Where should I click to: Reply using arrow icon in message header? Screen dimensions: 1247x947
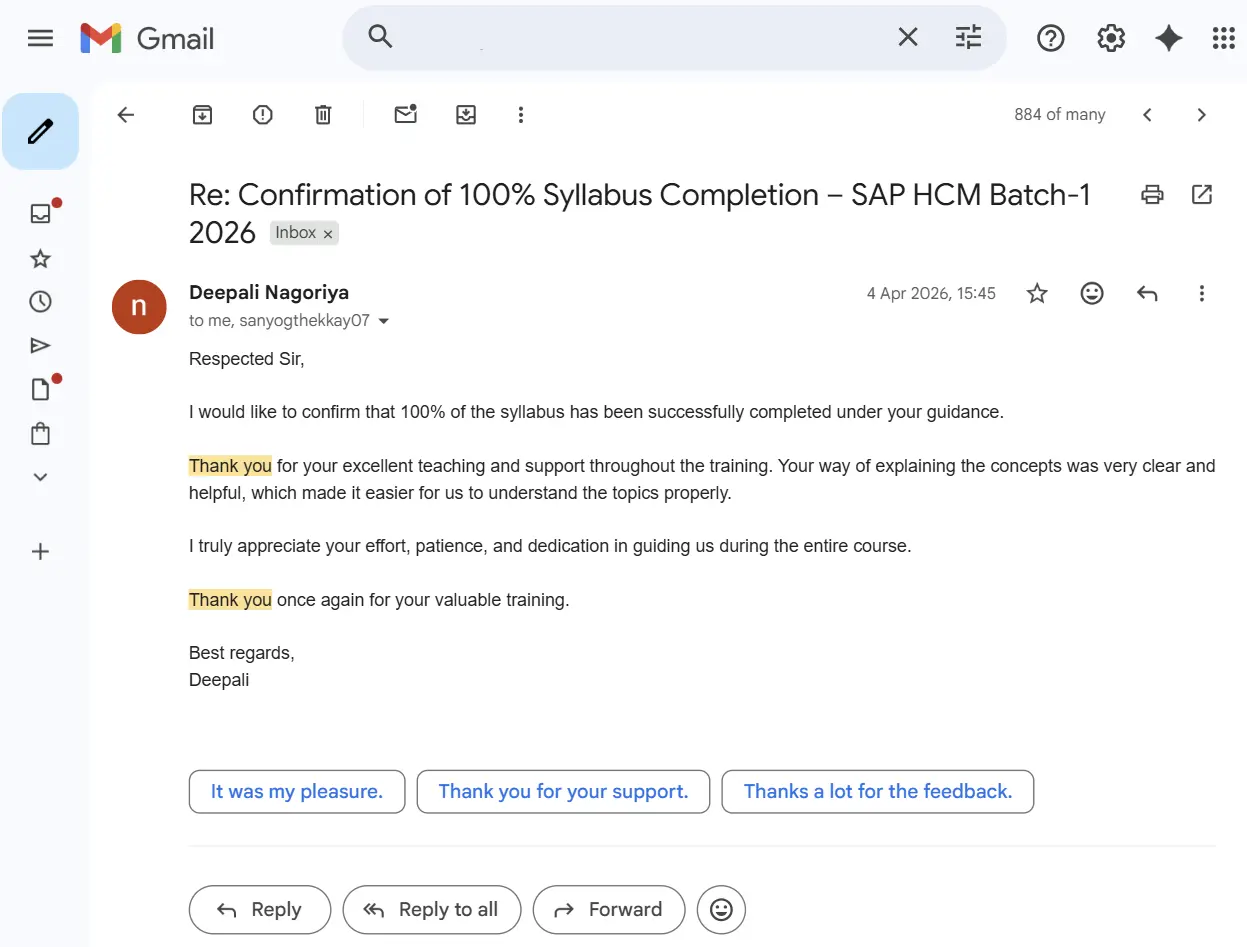coord(1147,293)
